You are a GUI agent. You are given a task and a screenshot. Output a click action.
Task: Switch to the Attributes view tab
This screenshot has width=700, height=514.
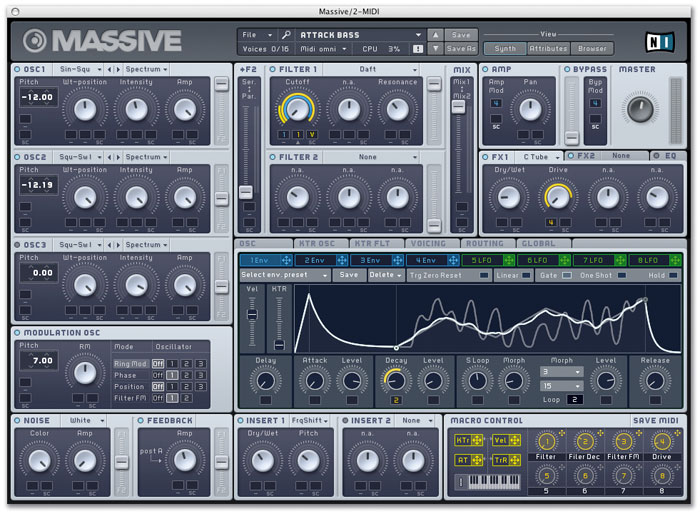point(548,49)
